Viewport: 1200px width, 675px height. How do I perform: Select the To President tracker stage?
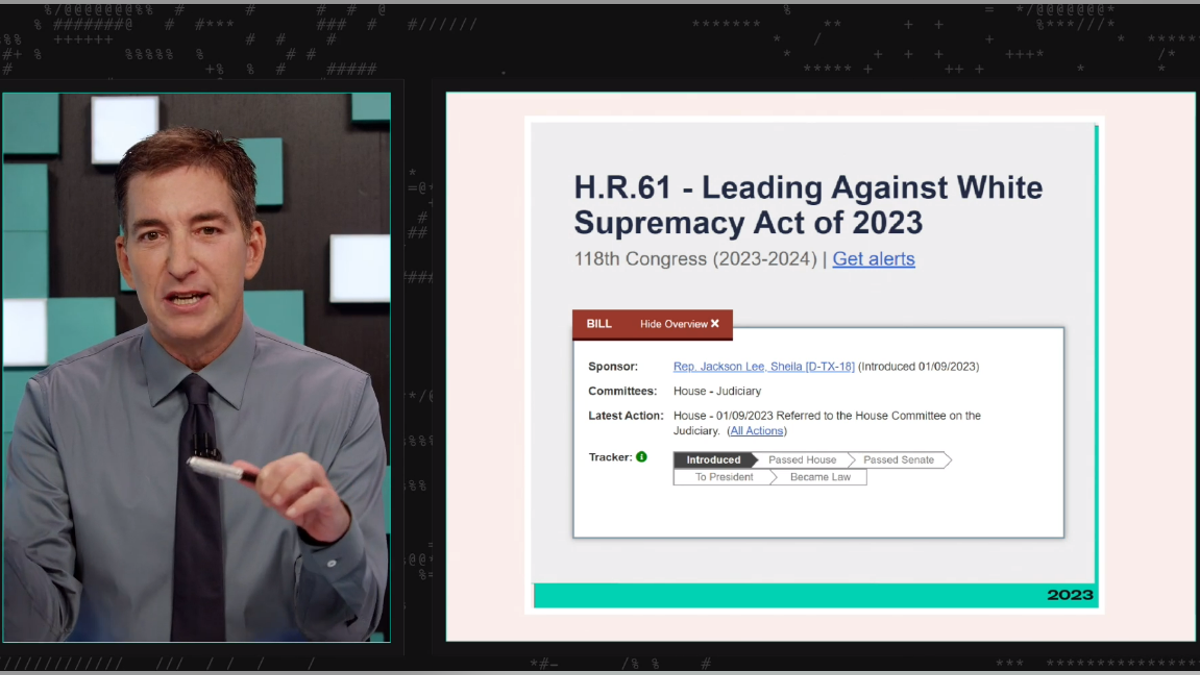(724, 477)
